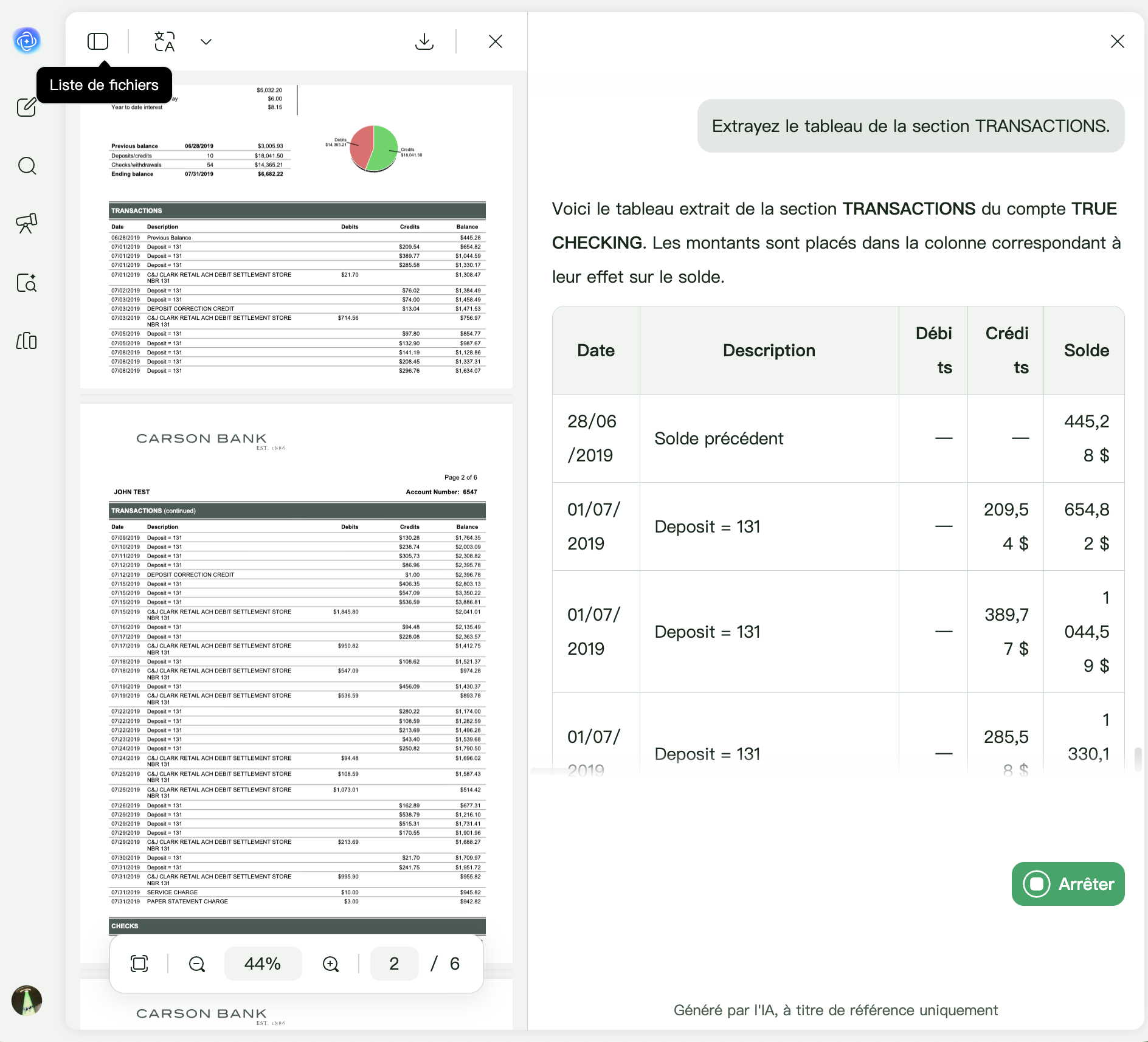Click the user prompt message bubble

click(x=911, y=126)
